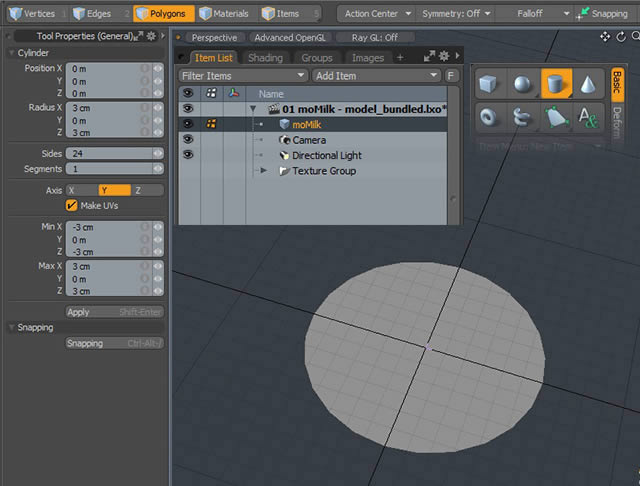Select the Cylinder primitive tool
The height and width of the screenshot is (486, 640).
[x=556, y=84]
